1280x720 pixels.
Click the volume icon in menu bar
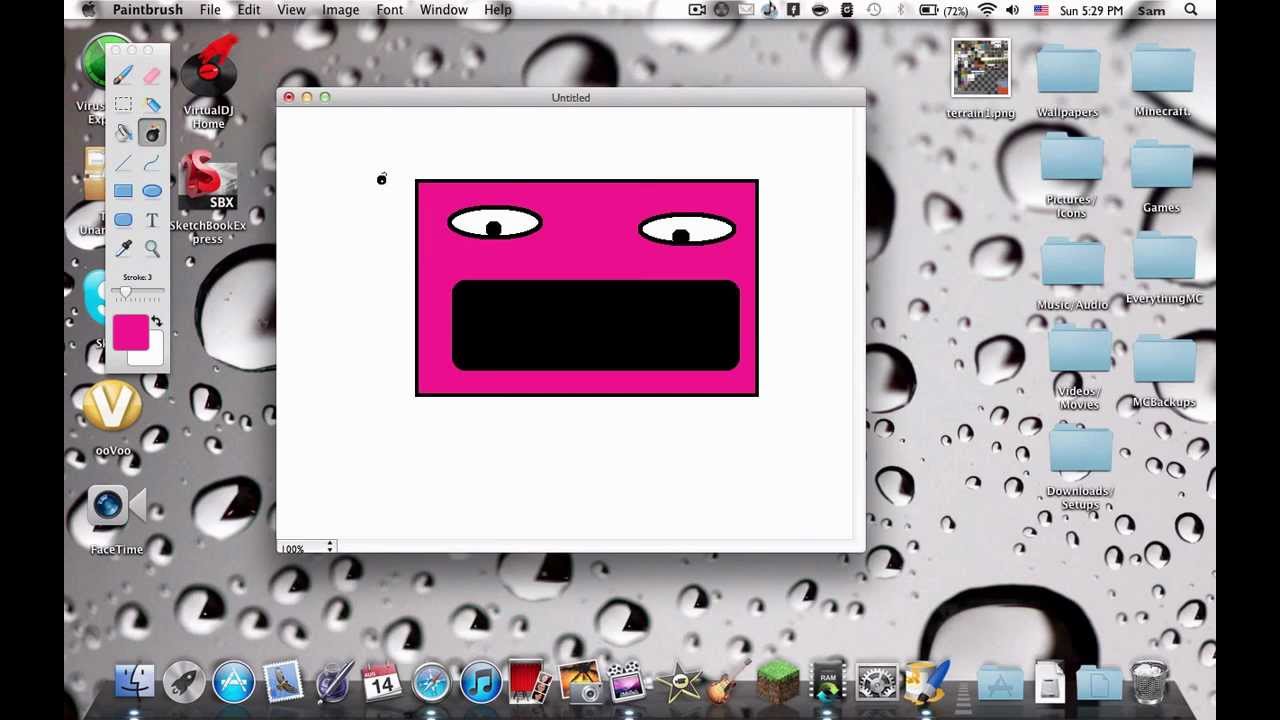click(x=1012, y=10)
